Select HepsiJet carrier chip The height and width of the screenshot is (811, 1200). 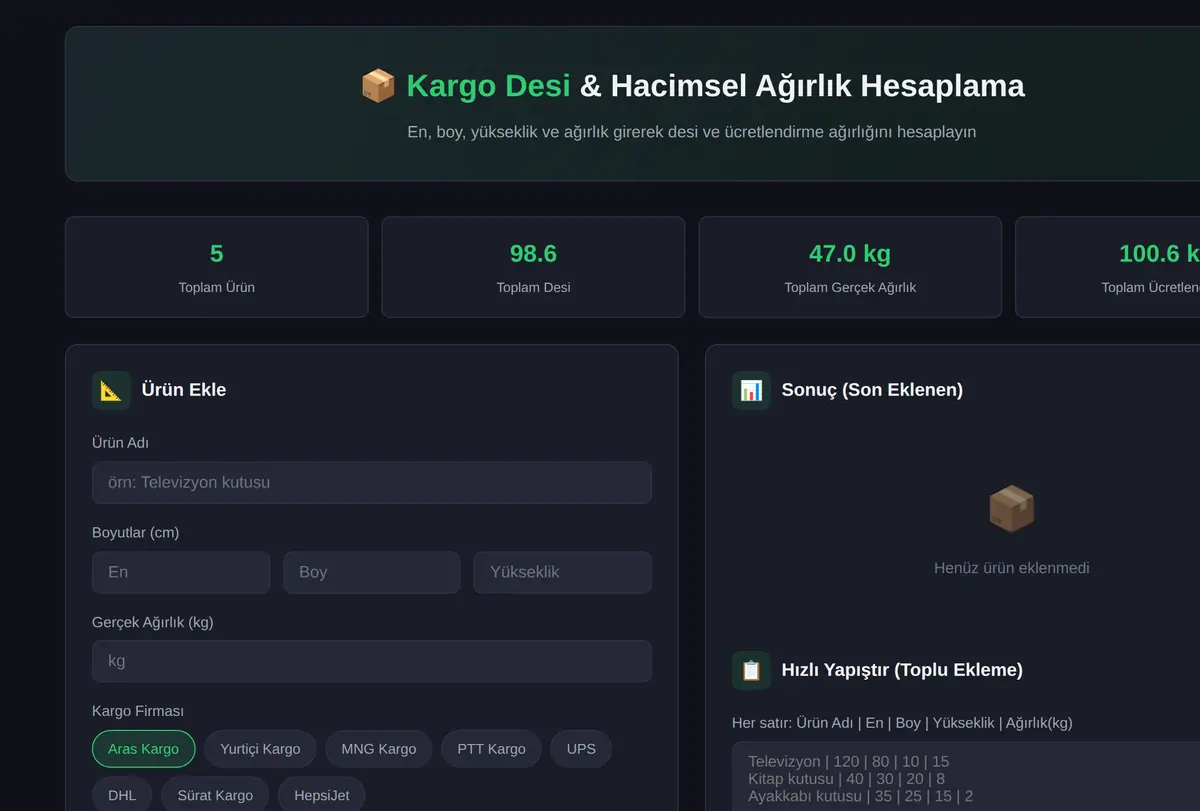[322, 795]
